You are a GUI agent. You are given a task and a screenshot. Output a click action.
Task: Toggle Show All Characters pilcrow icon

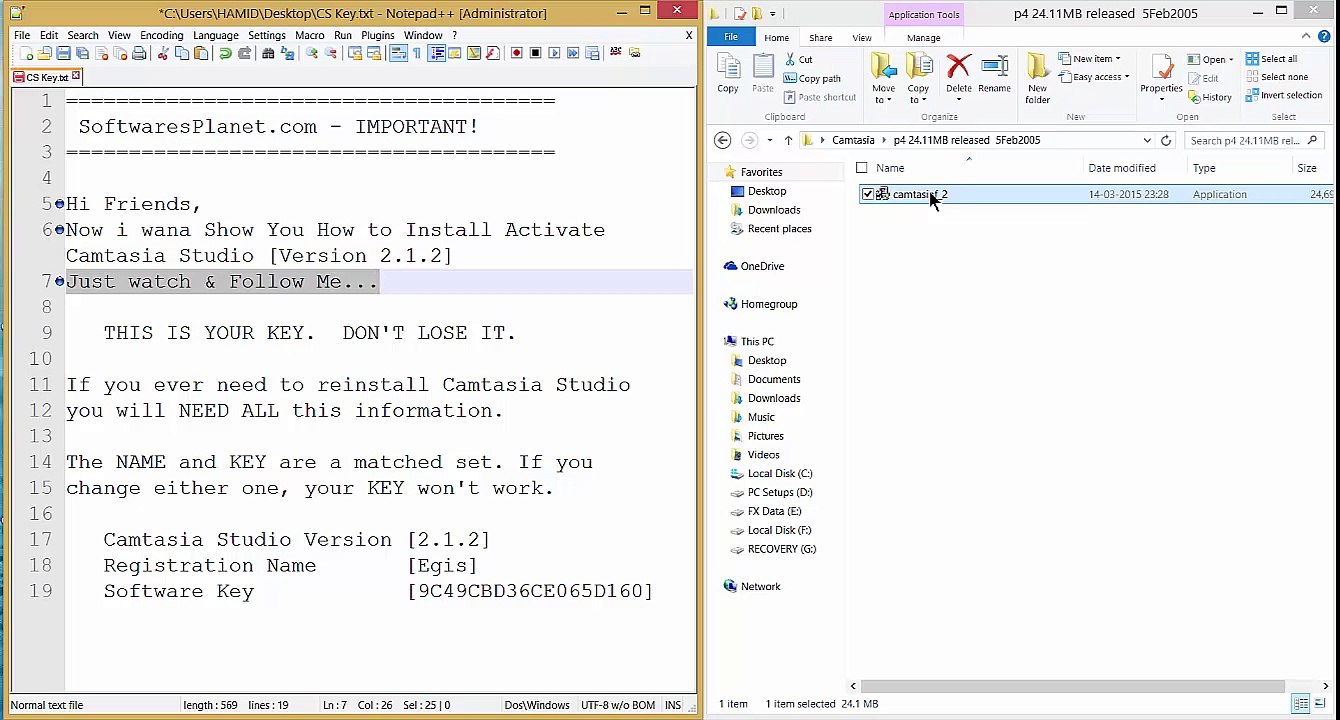tap(417, 53)
